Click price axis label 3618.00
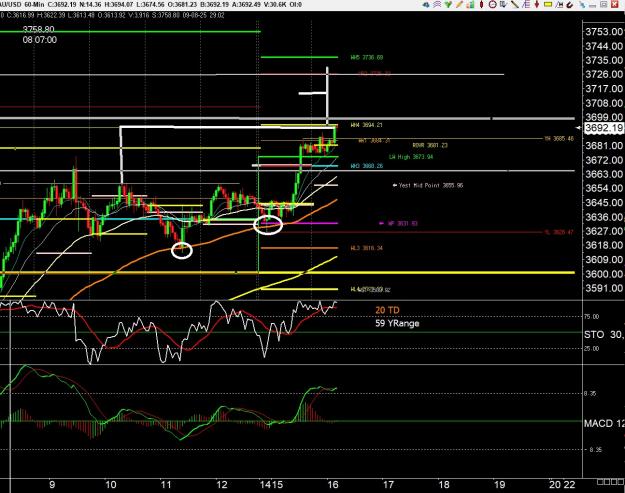The width and height of the screenshot is (625, 493). [604, 245]
